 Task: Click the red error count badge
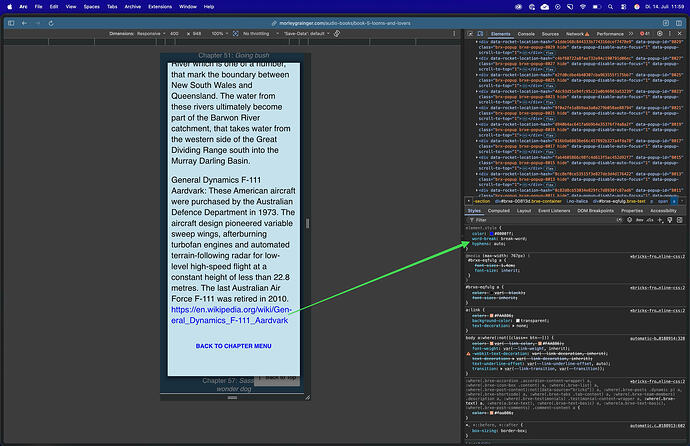pyautogui.click(x=645, y=33)
